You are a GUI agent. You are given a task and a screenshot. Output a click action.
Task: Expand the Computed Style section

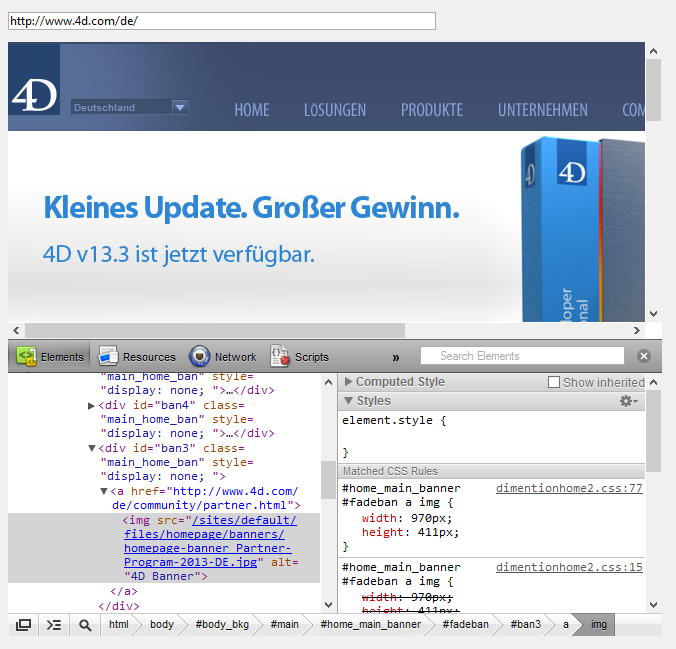point(348,382)
